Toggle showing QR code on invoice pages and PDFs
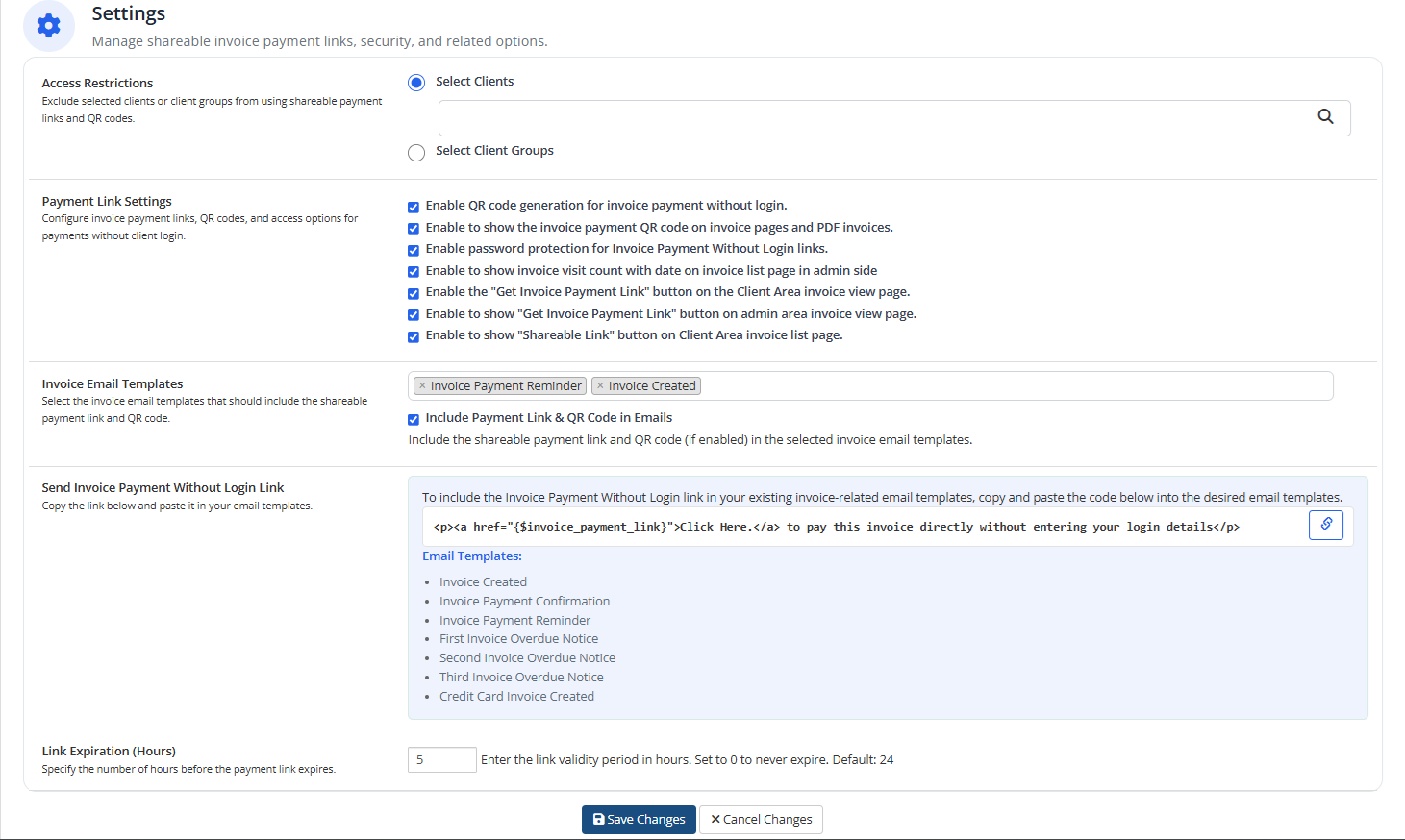1405x840 pixels. (x=414, y=228)
